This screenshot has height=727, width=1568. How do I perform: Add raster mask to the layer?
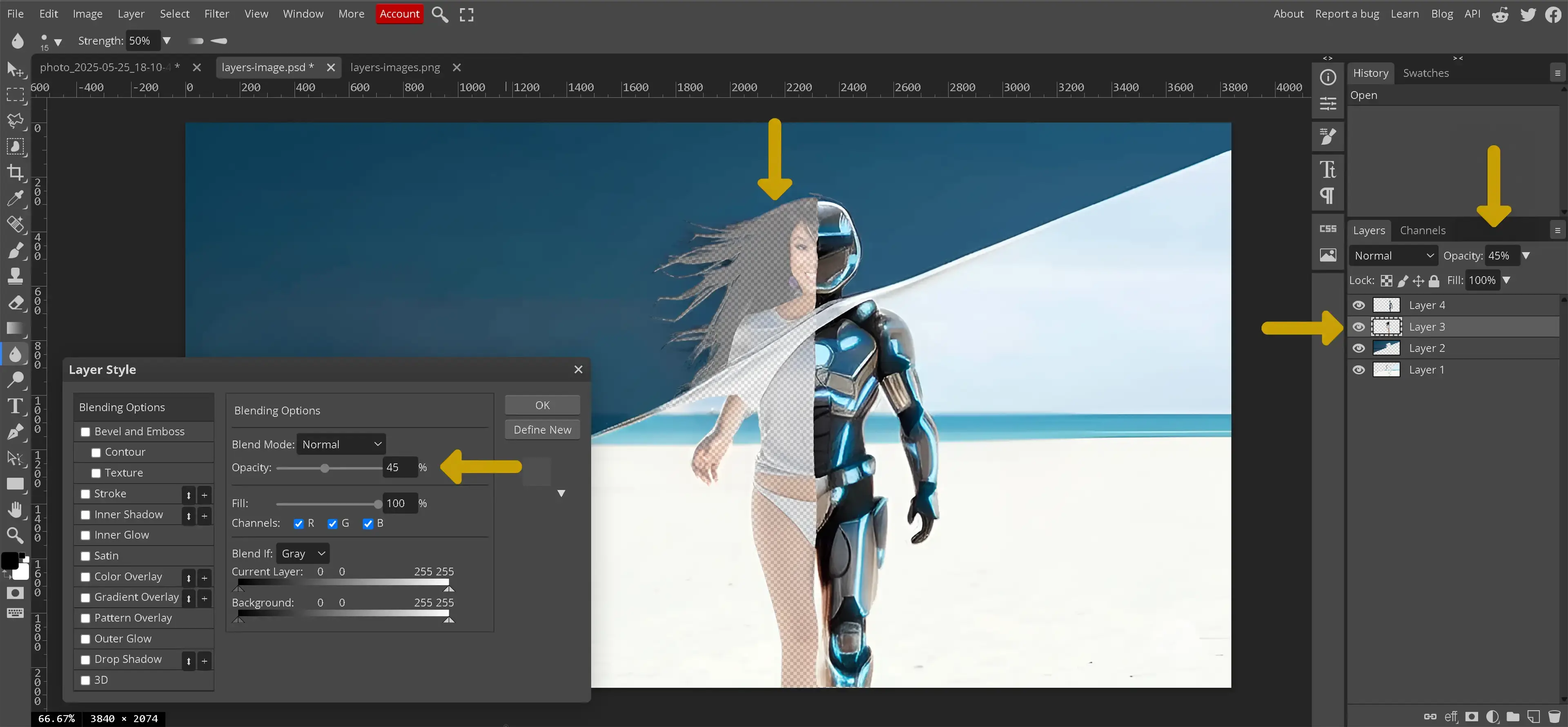point(1472,717)
